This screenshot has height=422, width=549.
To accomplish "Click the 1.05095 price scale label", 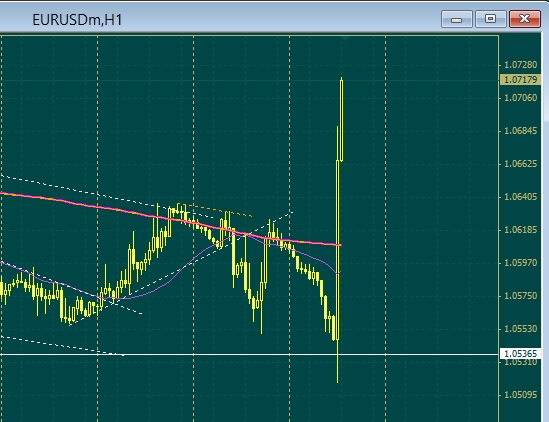I will point(520,395).
